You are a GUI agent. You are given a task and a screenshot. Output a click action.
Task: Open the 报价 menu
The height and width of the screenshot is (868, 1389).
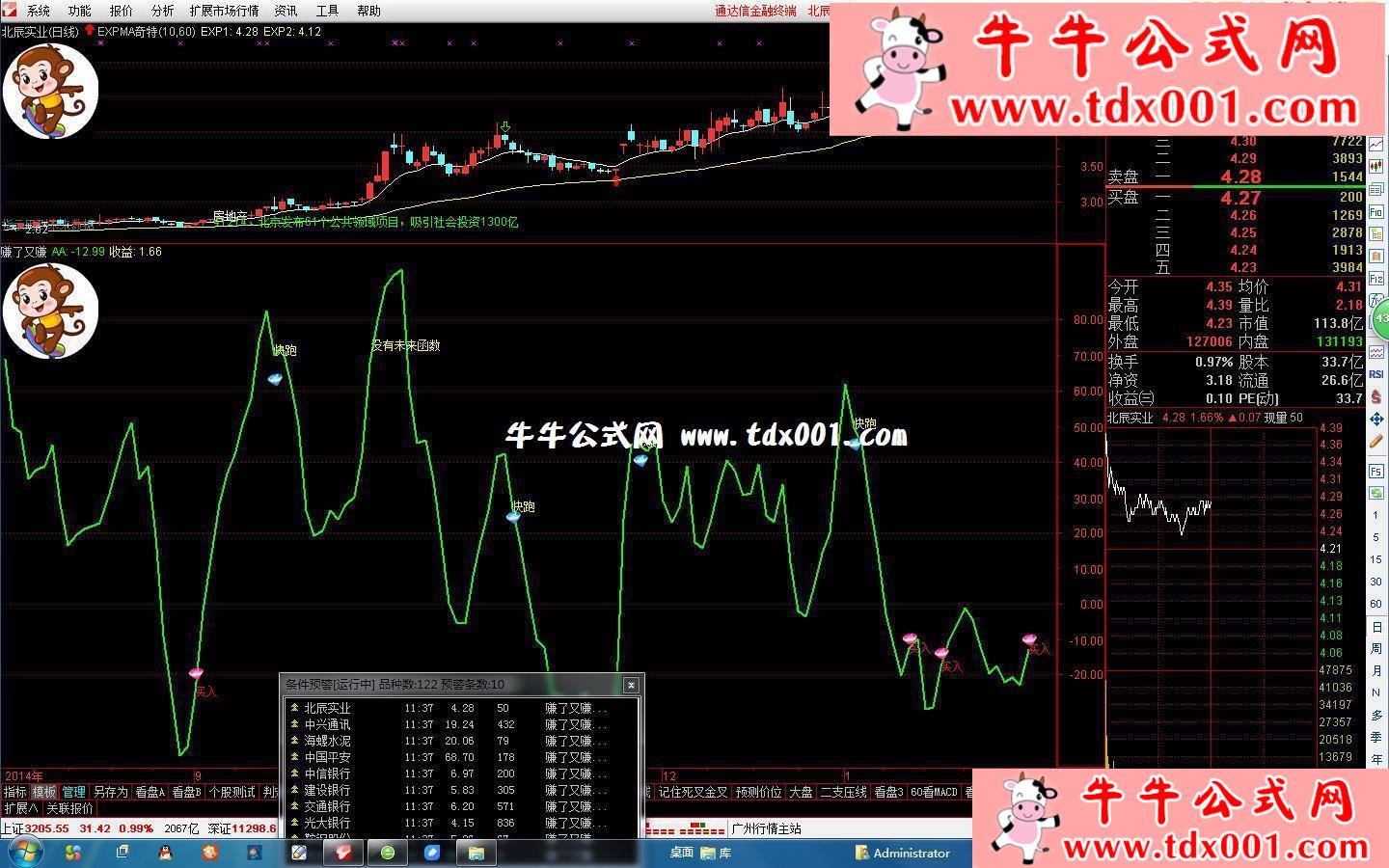[121, 11]
